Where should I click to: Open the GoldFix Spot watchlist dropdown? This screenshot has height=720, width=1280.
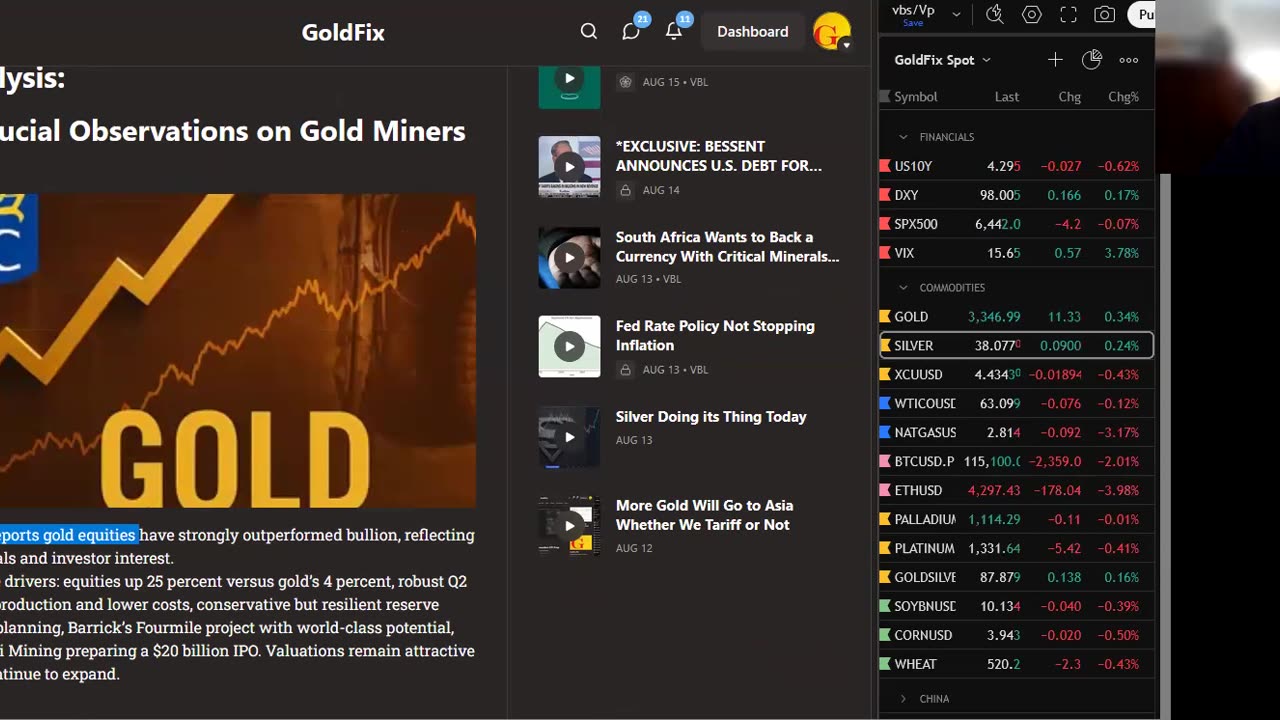942,60
